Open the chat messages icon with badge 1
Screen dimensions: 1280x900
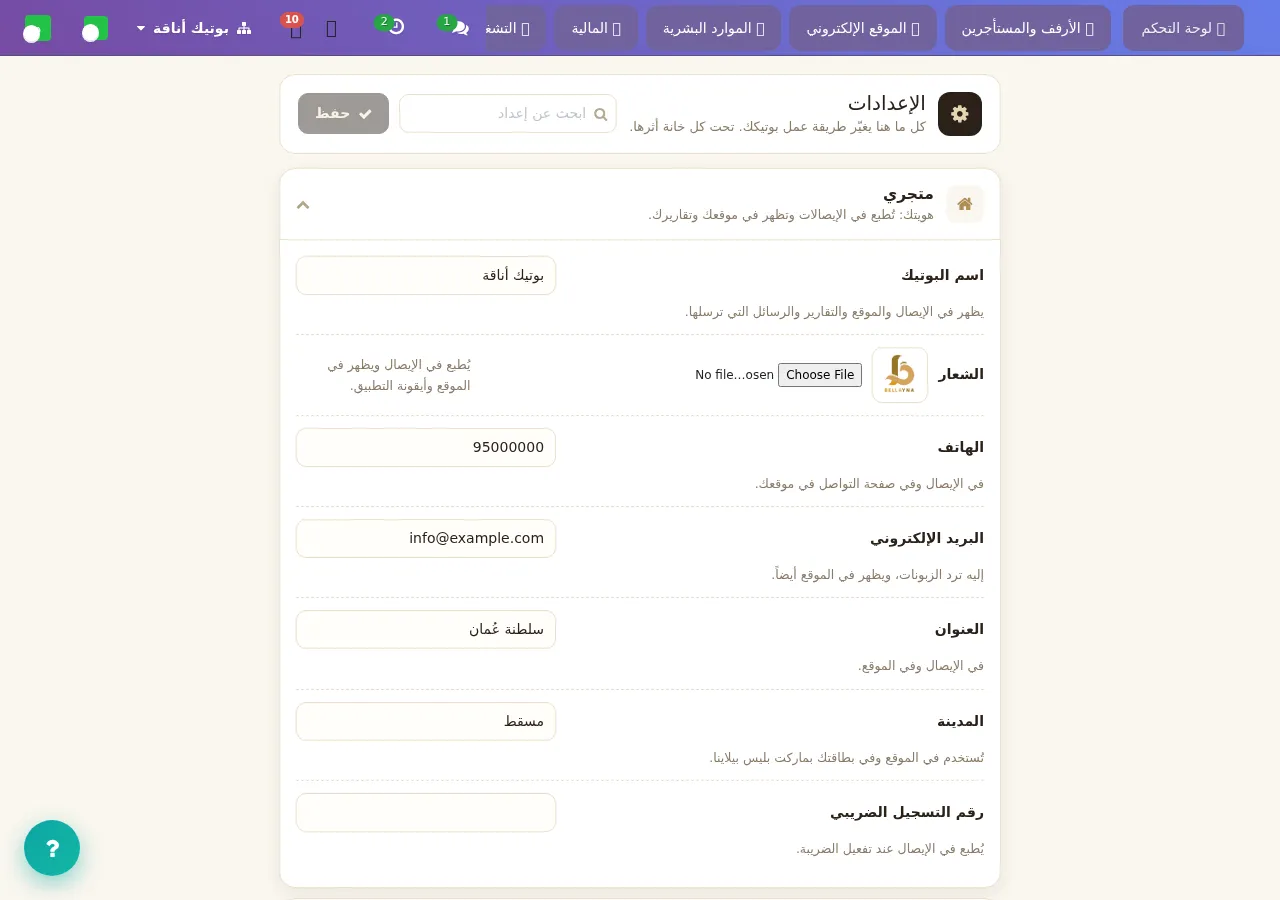click(459, 28)
